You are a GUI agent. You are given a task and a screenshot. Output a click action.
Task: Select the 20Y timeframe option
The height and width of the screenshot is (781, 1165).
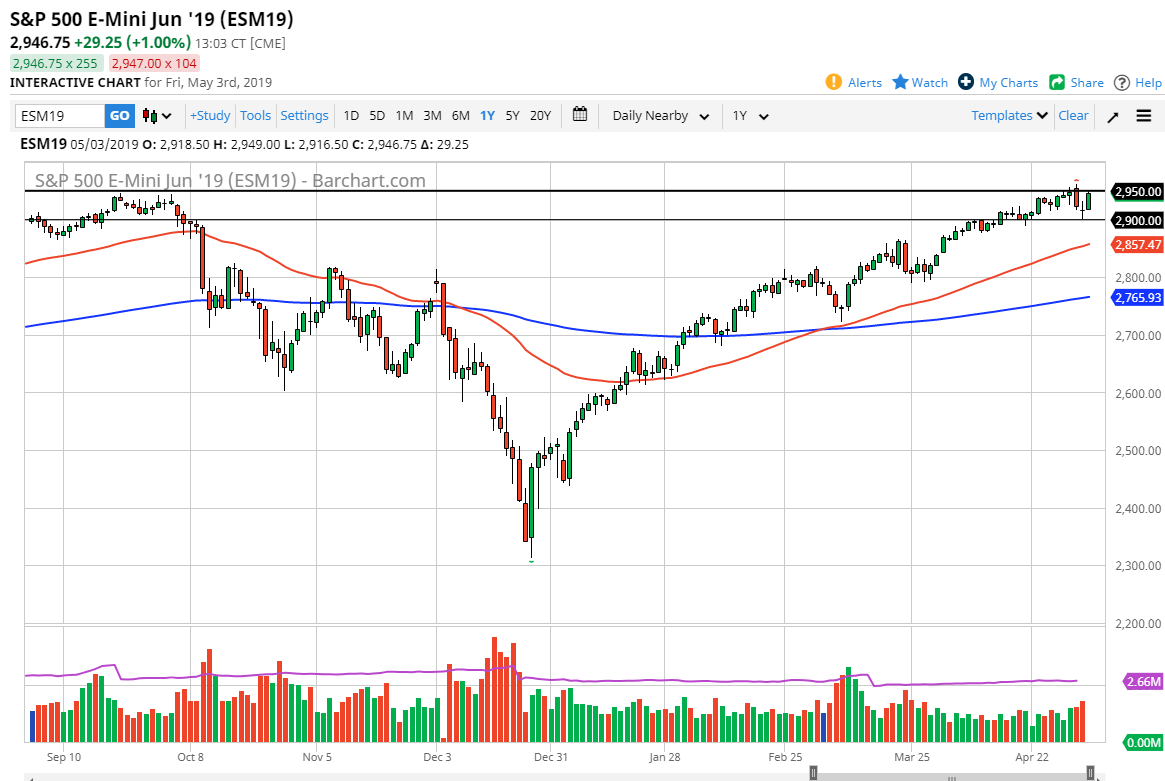click(x=539, y=116)
